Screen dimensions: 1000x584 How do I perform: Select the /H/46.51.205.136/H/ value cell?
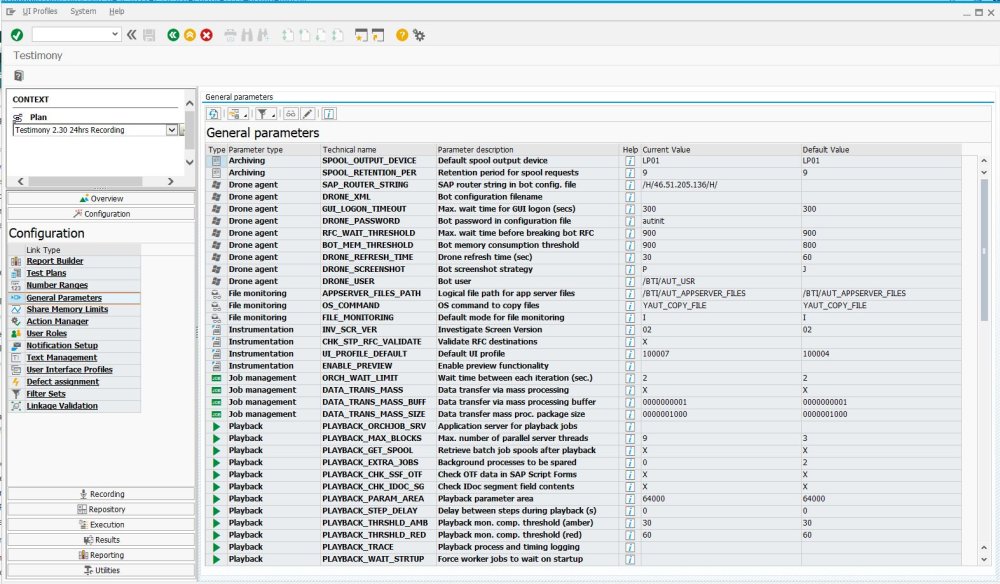pos(721,185)
